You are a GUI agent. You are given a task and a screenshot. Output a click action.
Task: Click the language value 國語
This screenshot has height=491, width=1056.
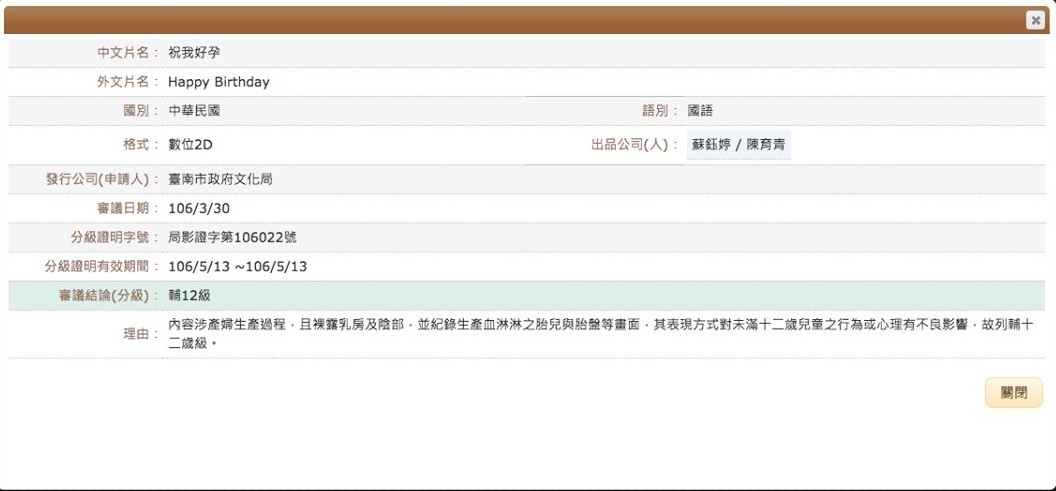(700, 111)
